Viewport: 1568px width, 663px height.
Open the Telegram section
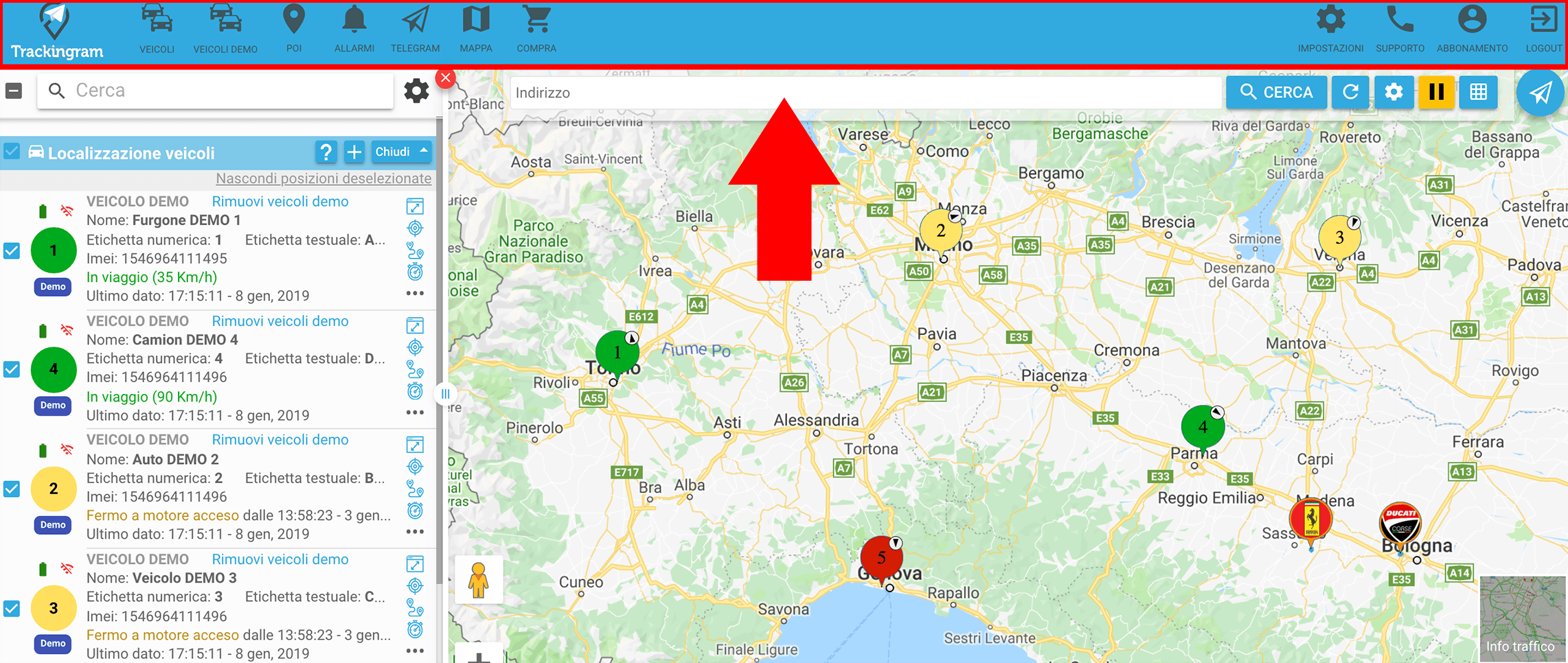pos(415,29)
